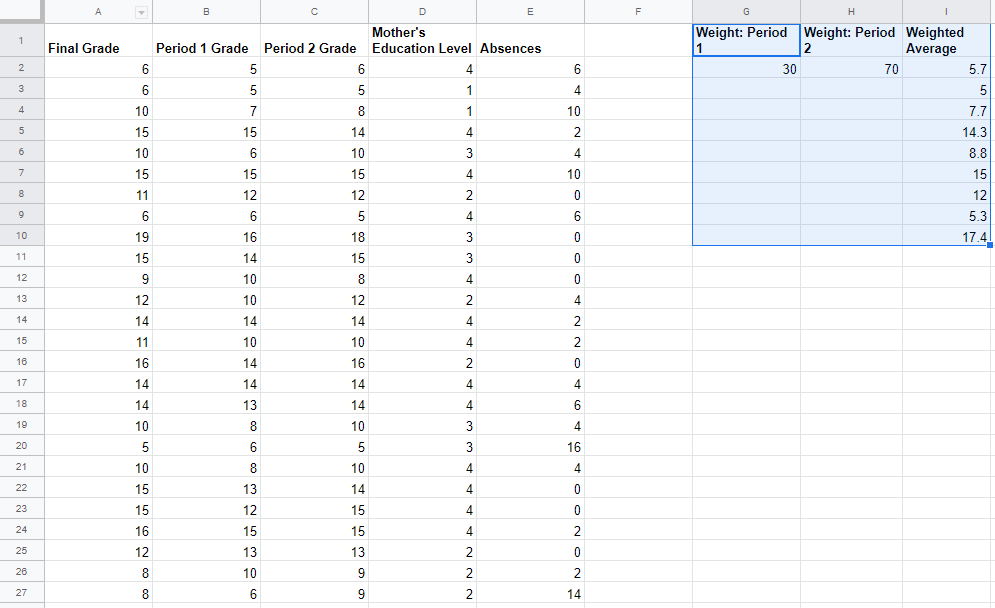
Task: Select weighted average cell showing 7.7
Action: 946,110
